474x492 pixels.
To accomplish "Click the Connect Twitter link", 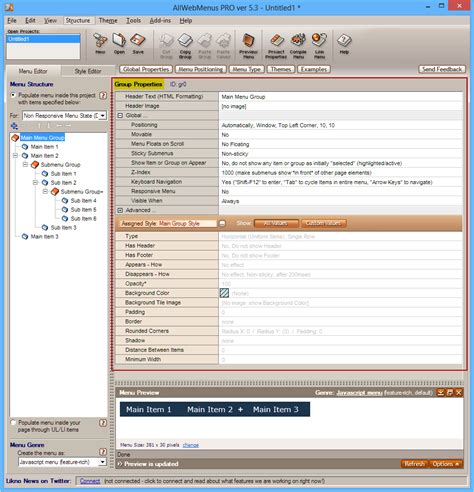I will click(x=90, y=481).
